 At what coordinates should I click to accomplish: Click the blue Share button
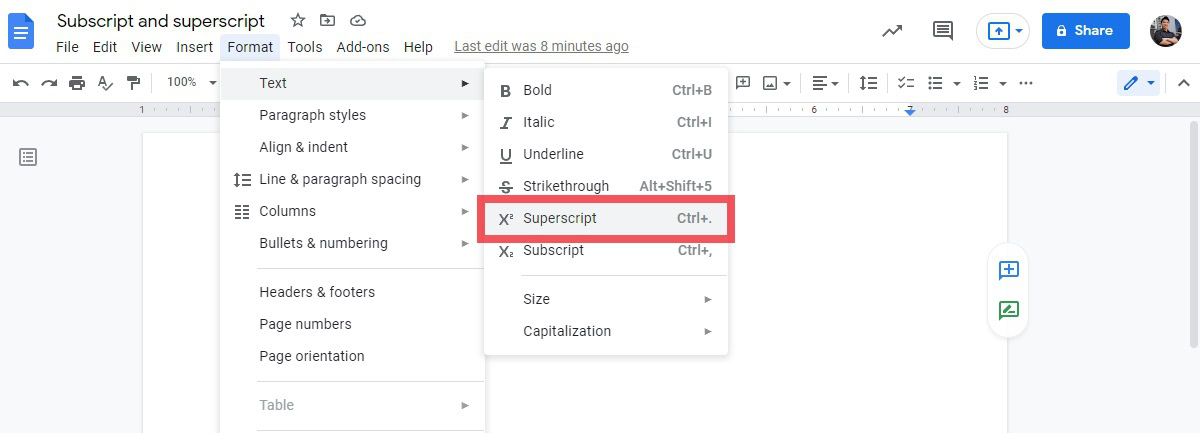pos(1085,31)
